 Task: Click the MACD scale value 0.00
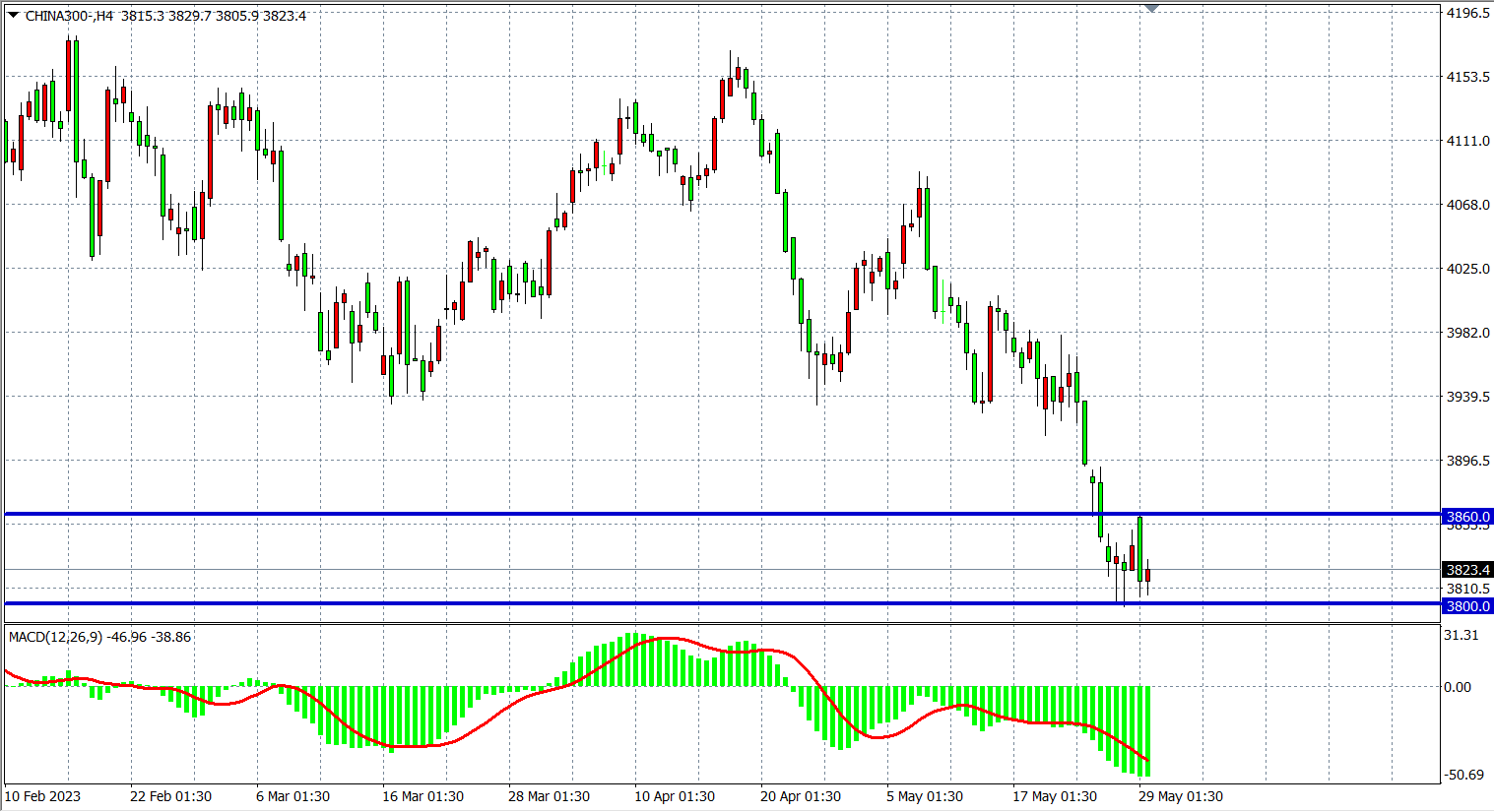pyautogui.click(x=1457, y=687)
